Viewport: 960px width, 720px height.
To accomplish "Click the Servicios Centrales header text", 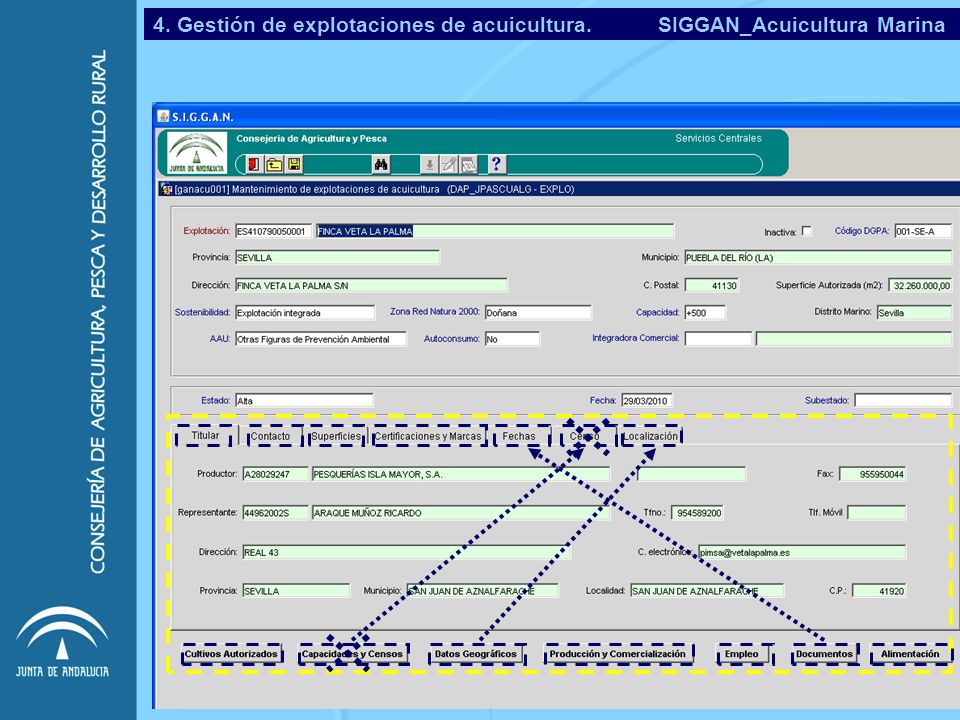I will [x=718, y=138].
